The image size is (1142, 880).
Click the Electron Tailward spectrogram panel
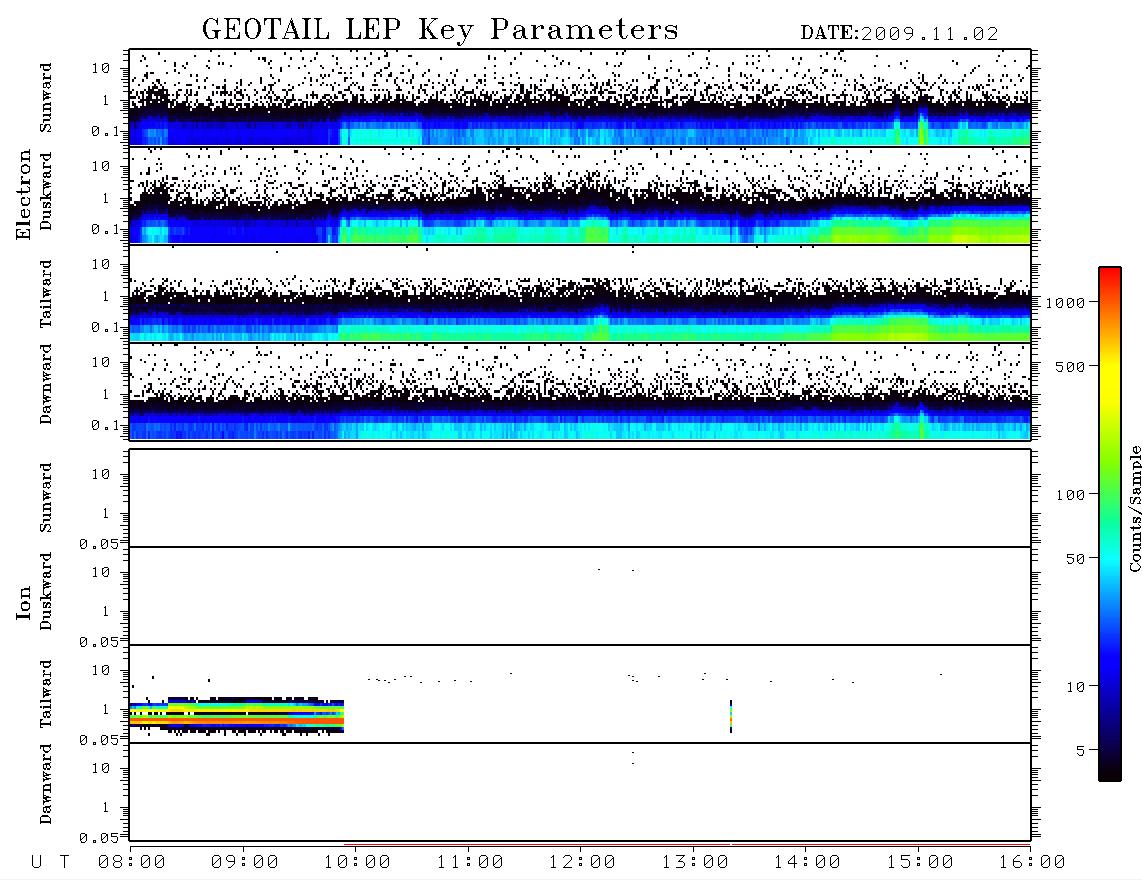pyautogui.click(x=580, y=294)
